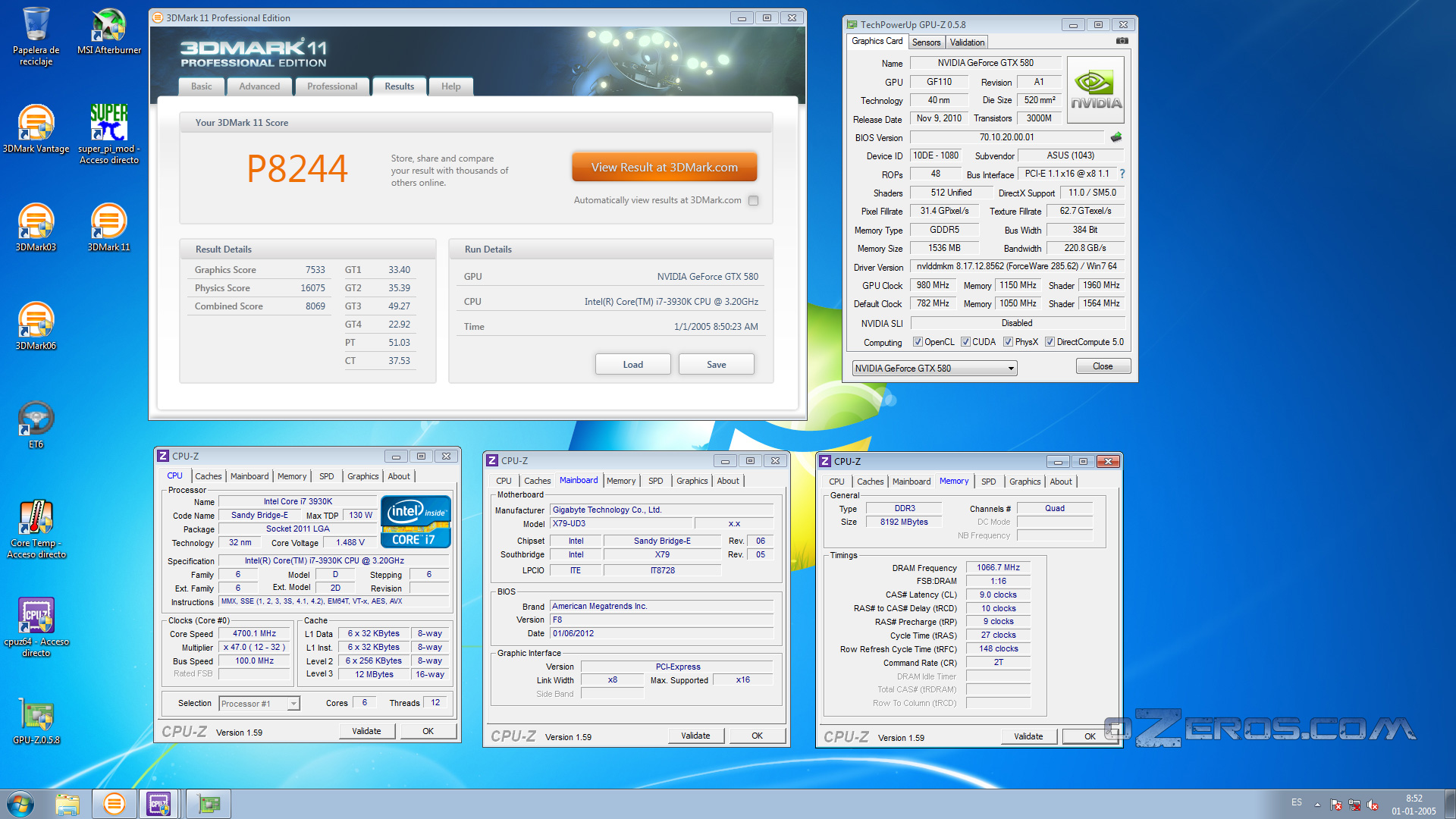The image size is (1456, 819).
Task: Open 3DMark03 desktop shortcut
Action: click(x=36, y=228)
